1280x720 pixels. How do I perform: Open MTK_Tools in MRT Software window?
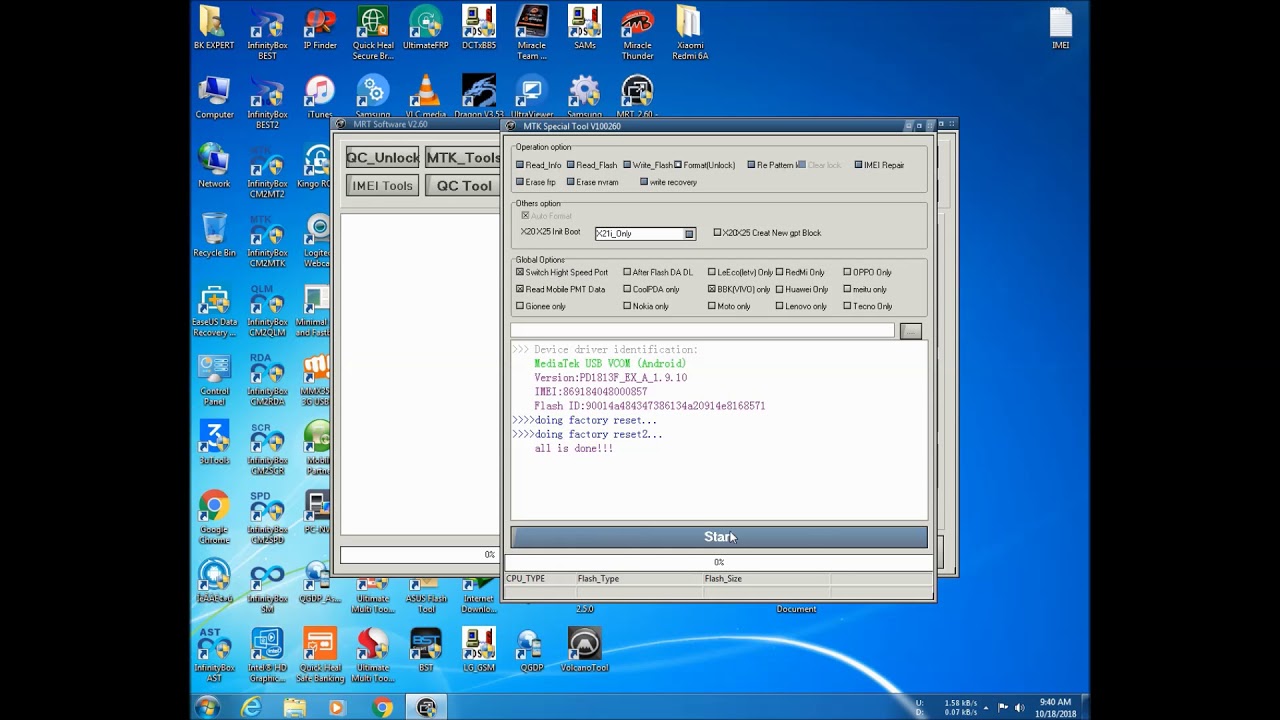pyautogui.click(x=462, y=157)
